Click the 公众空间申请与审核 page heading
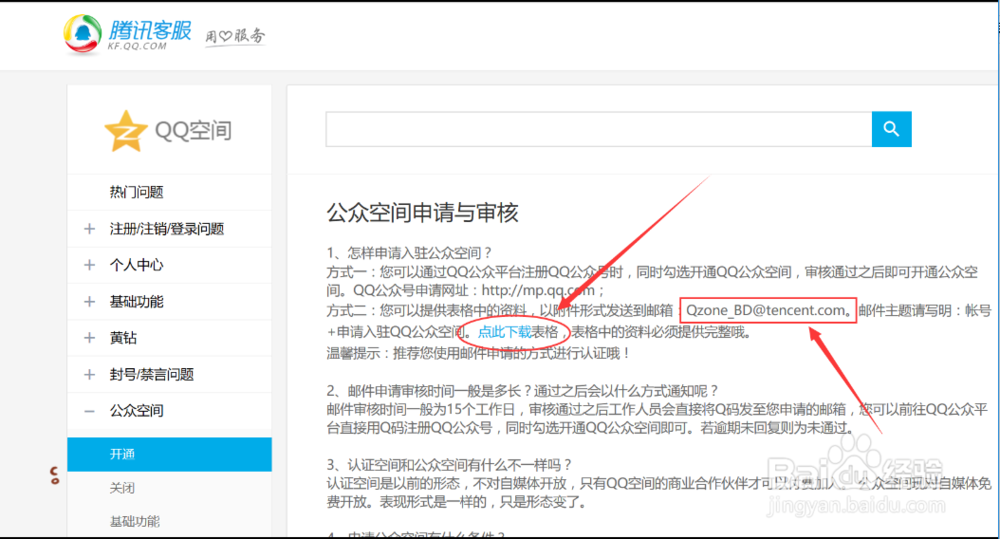This screenshot has width=1000, height=539. click(422, 212)
